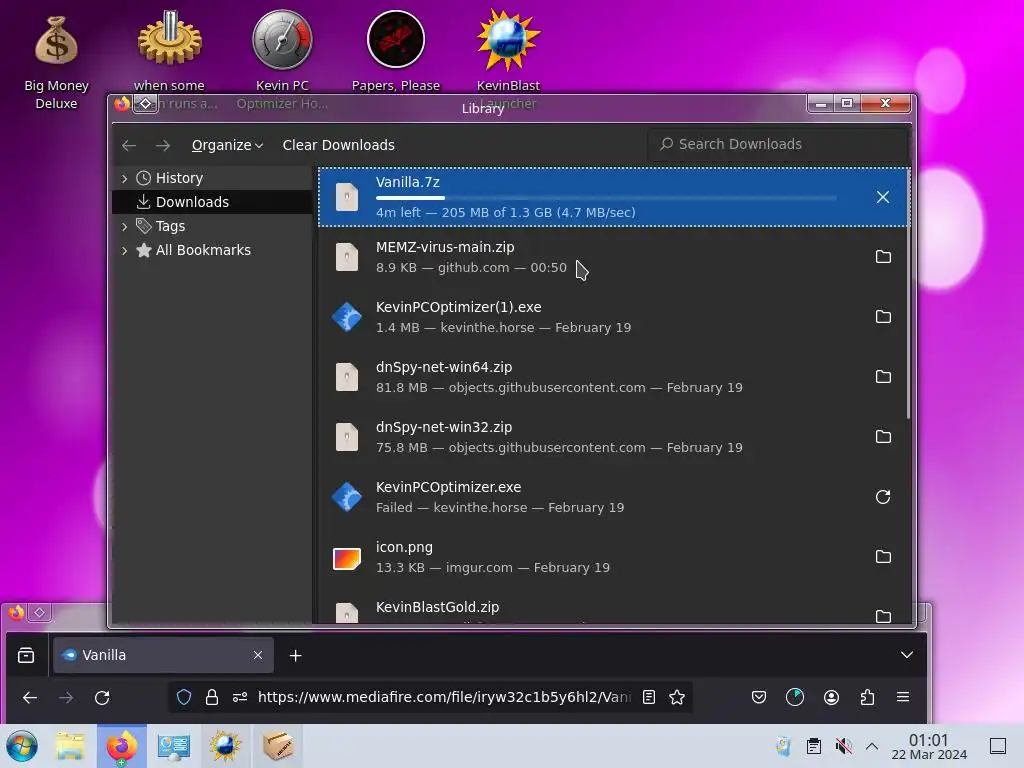
Task: Open site permissions icon in address bar
Action: (x=240, y=697)
